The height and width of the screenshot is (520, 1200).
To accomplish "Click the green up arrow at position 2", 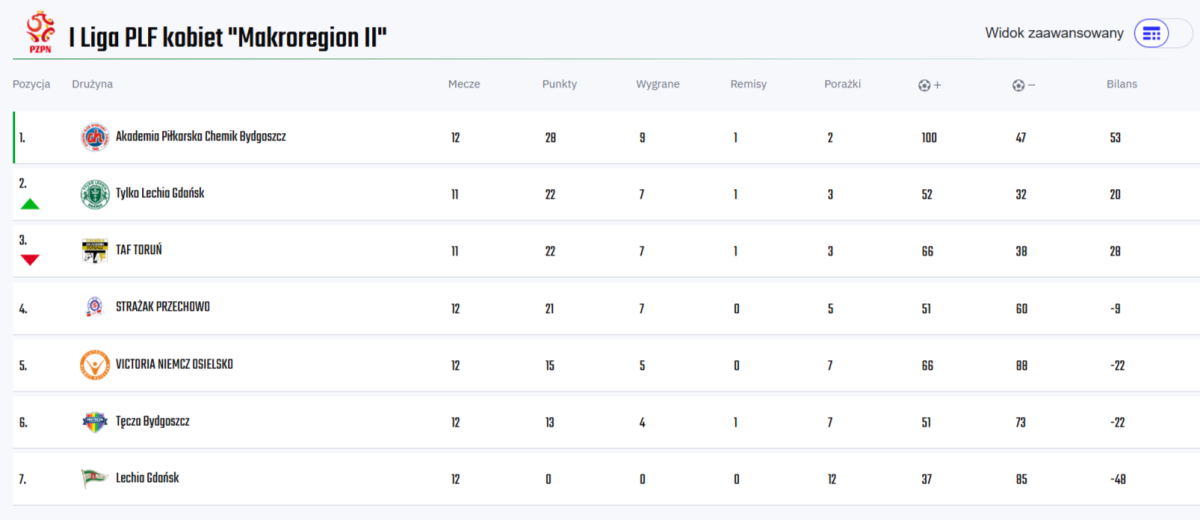I will (30, 204).
